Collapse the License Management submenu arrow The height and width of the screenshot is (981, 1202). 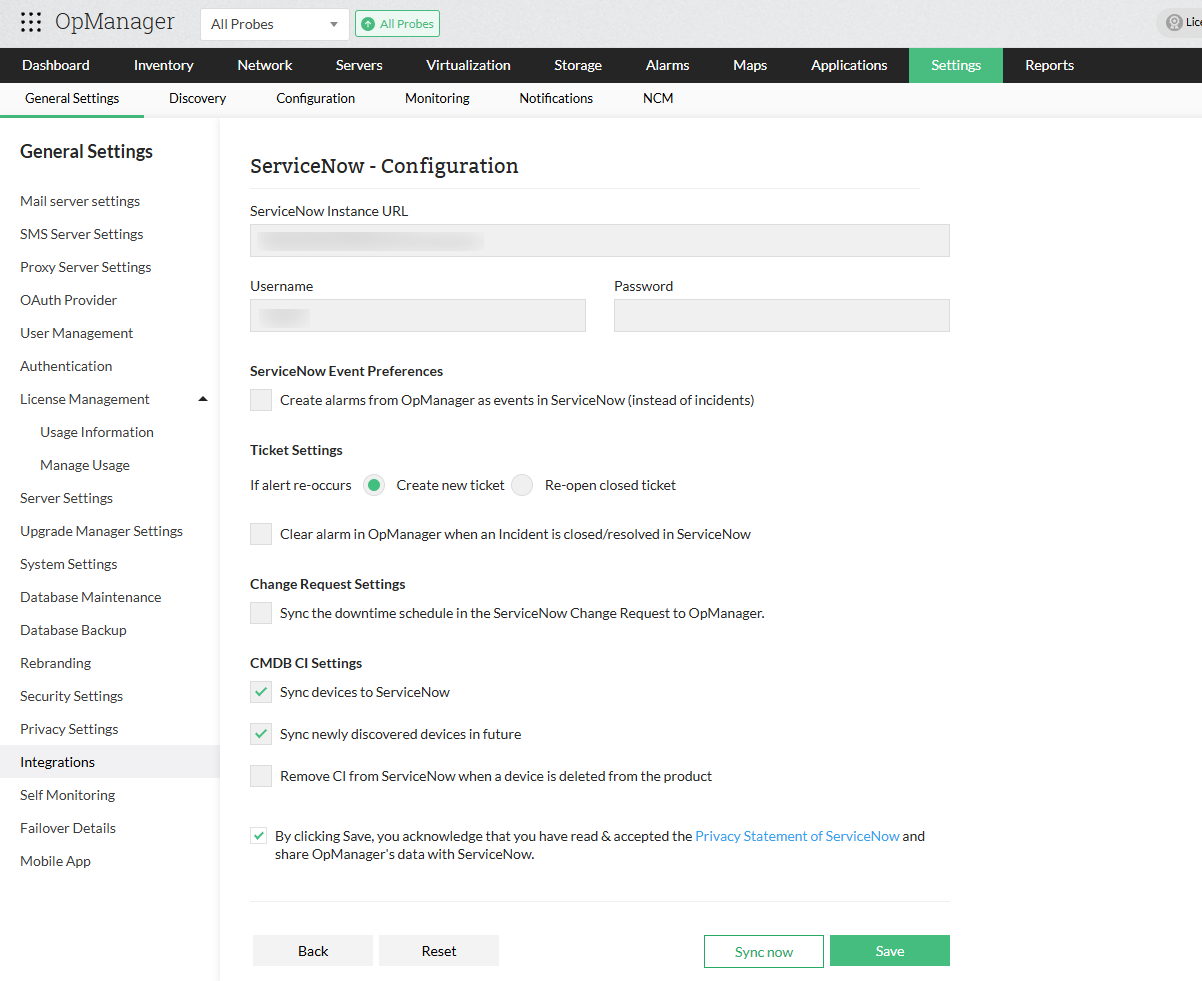point(203,399)
